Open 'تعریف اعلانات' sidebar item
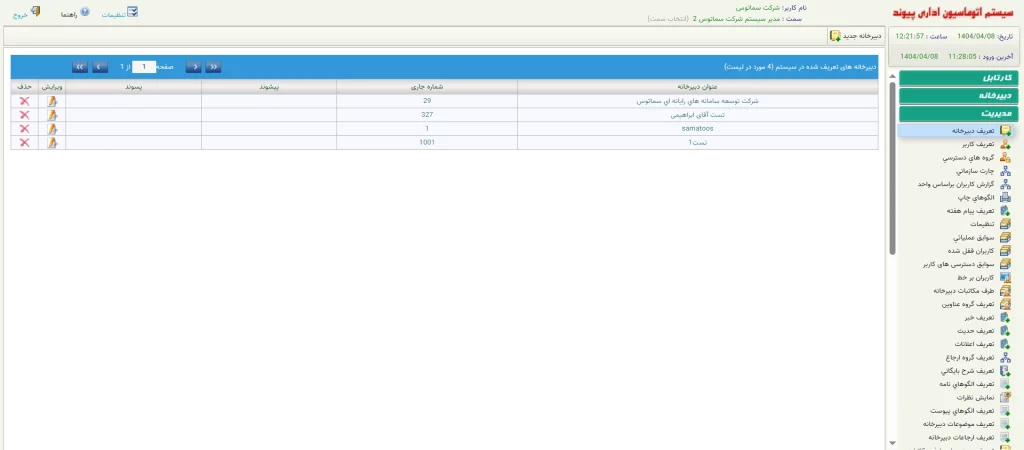The width and height of the screenshot is (1024, 450). [x=985, y=344]
